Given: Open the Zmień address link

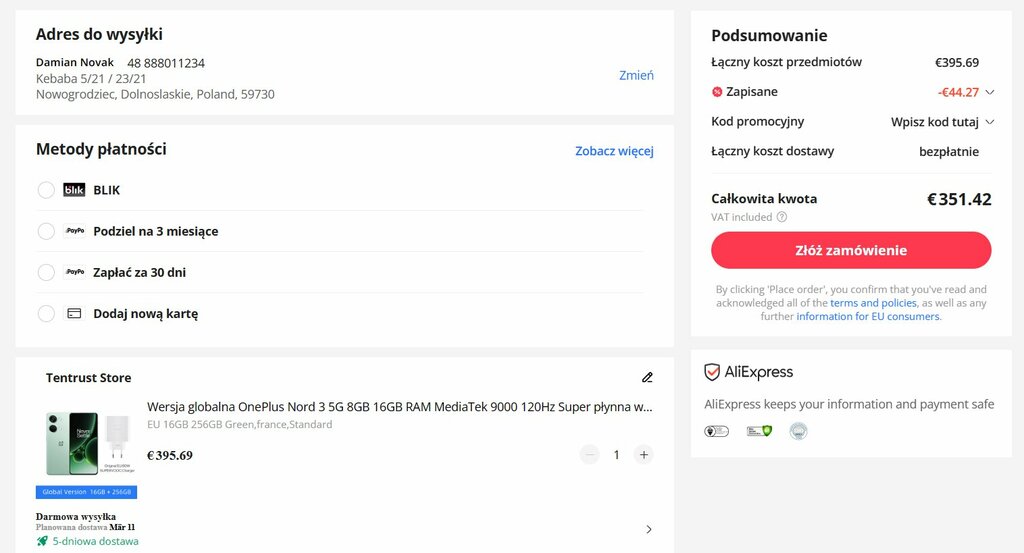Looking at the screenshot, I should point(636,75).
